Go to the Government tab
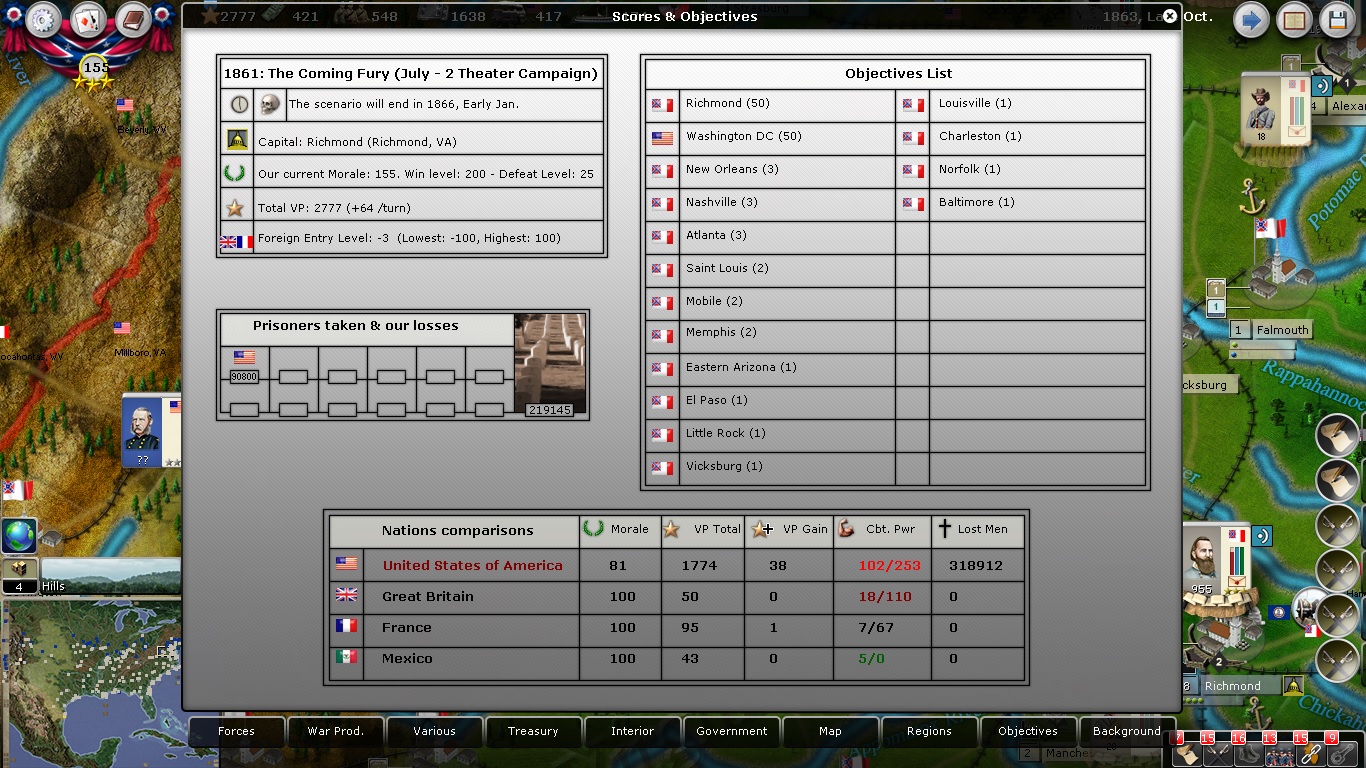This screenshot has width=1366, height=768. click(732, 731)
